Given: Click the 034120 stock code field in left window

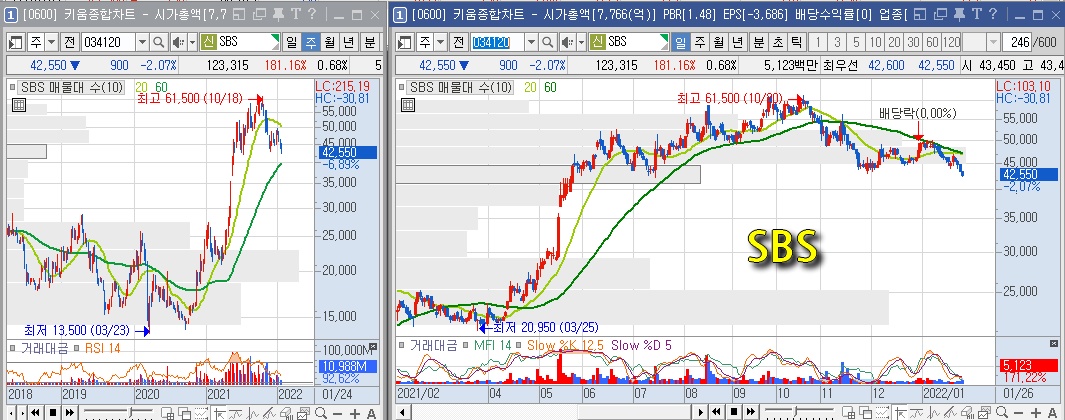Looking at the screenshot, I should pos(108,42).
